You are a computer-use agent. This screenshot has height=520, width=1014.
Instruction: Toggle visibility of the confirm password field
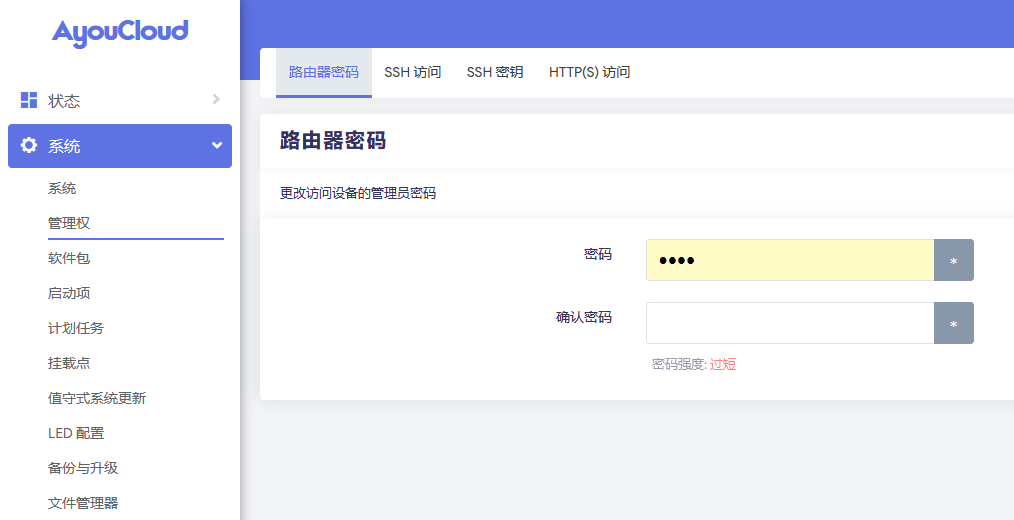point(953,324)
